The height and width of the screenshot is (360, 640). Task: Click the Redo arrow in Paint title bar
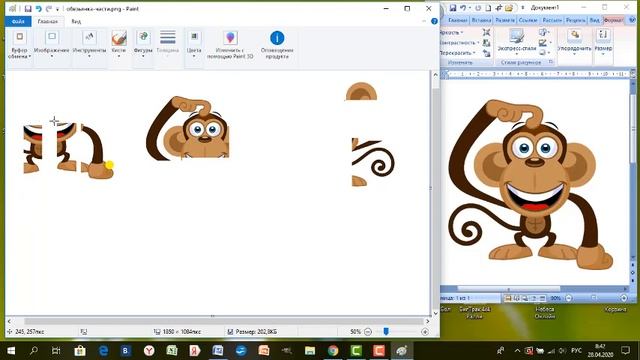49,9
